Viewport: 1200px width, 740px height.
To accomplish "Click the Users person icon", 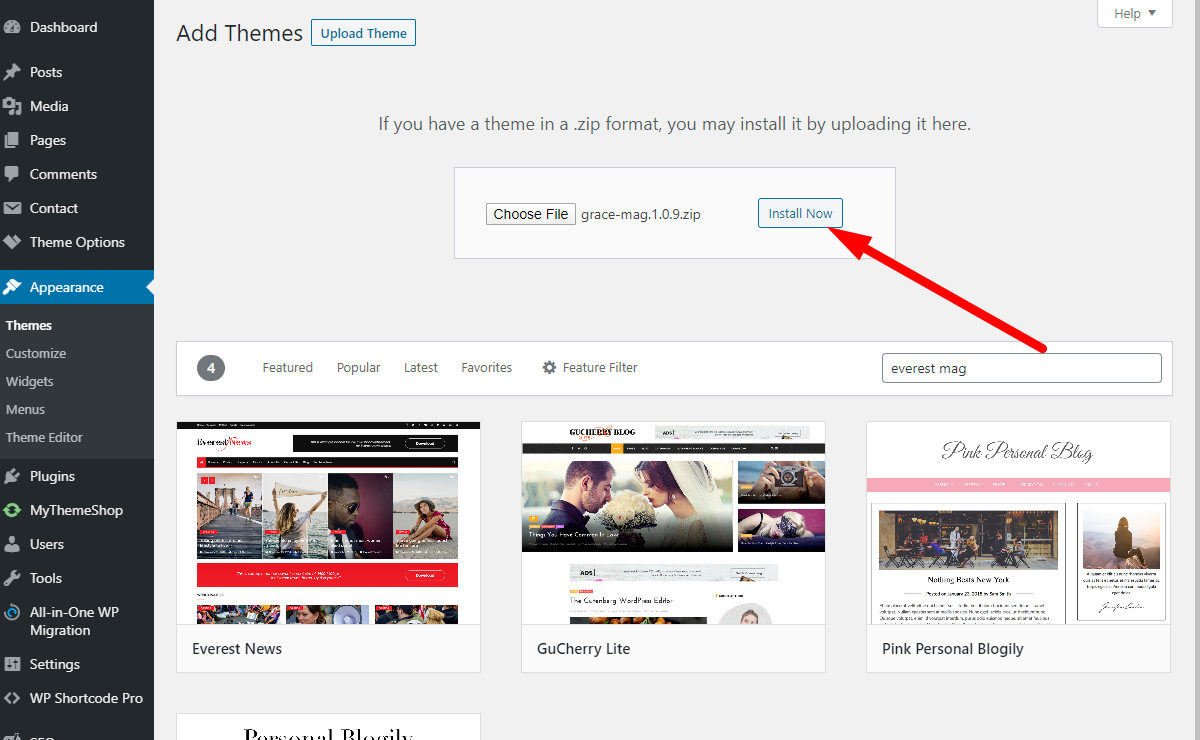I will (12, 544).
